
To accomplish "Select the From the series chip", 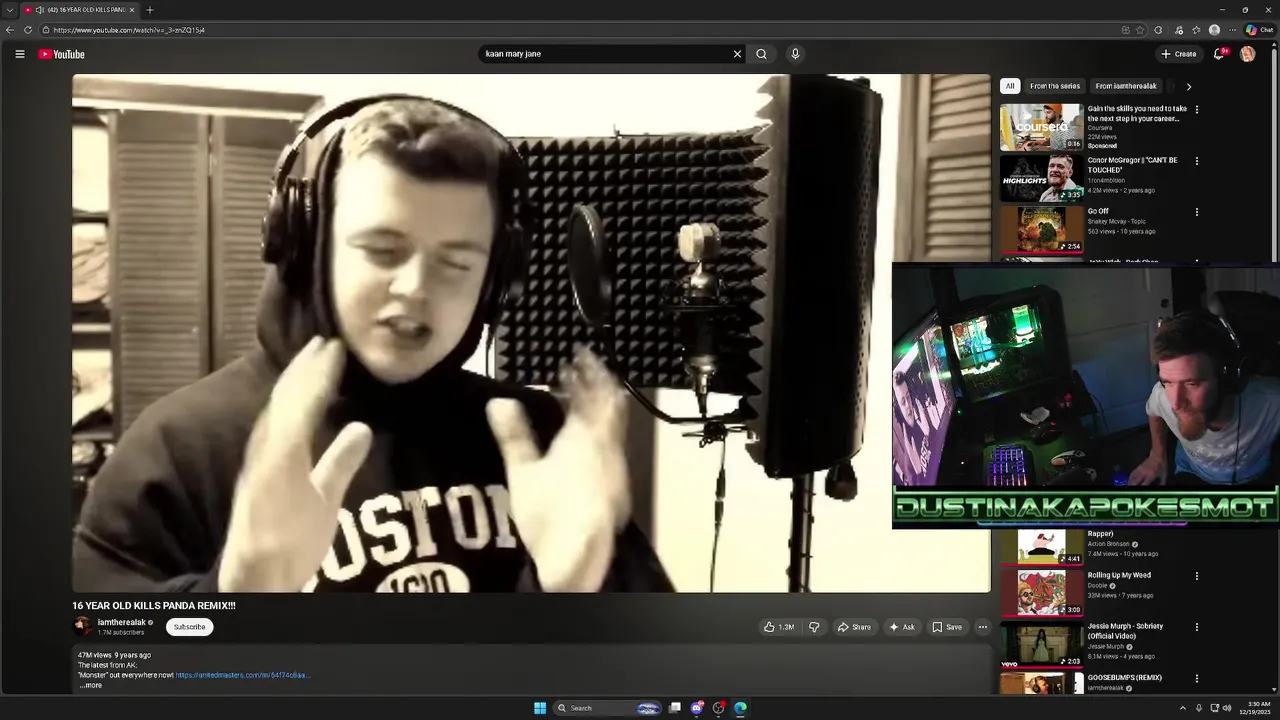I will 1055,86.
